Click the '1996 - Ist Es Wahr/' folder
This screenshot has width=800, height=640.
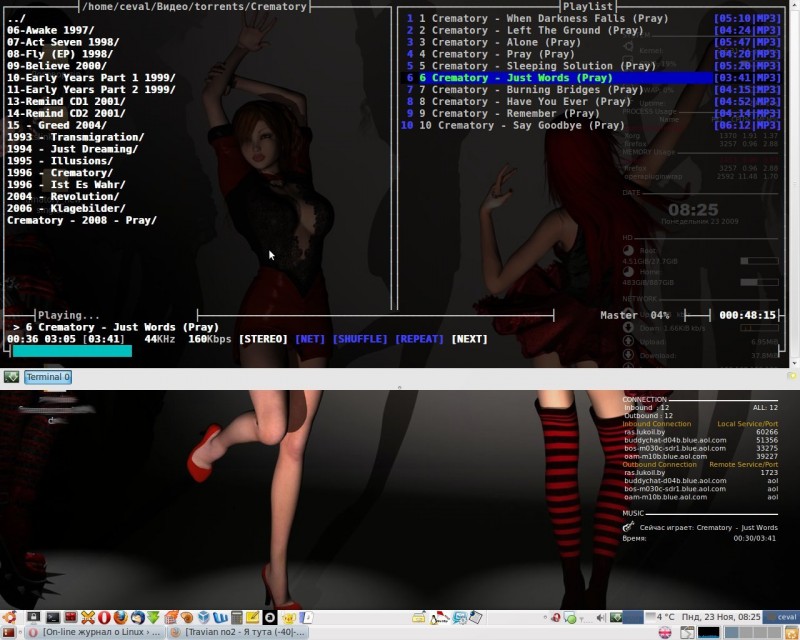coord(66,184)
